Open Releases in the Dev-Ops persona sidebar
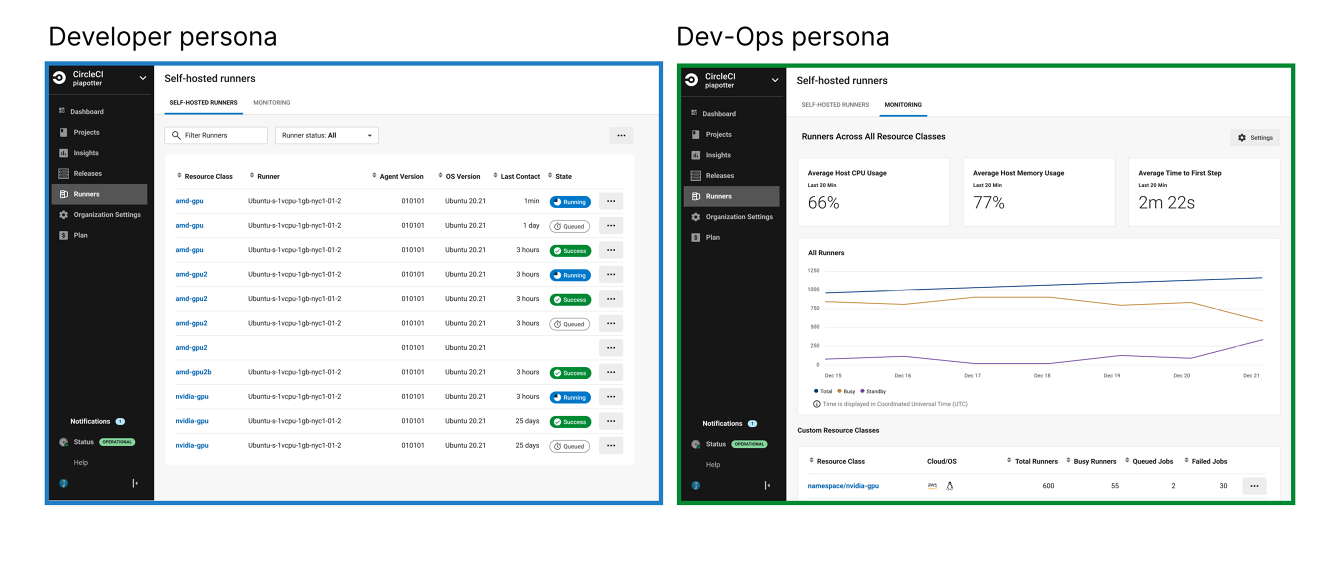1340x566 pixels. pos(719,176)
